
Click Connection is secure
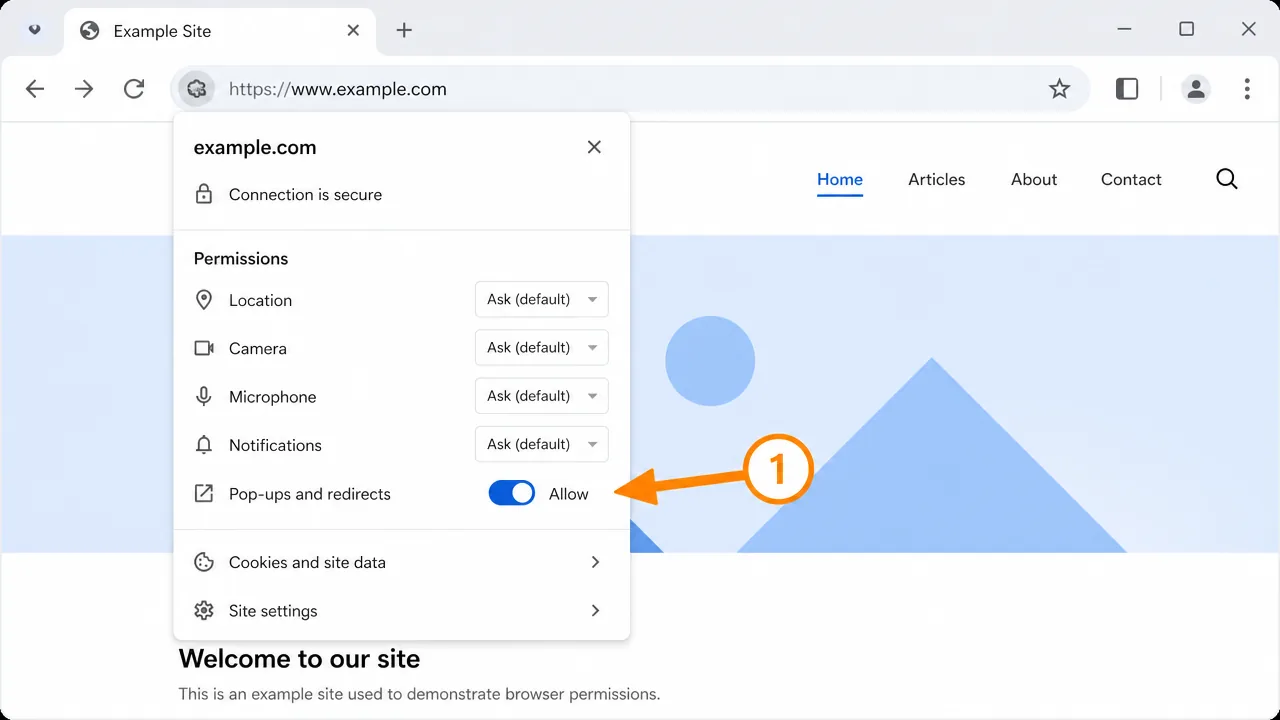click(x=305, y=195)
